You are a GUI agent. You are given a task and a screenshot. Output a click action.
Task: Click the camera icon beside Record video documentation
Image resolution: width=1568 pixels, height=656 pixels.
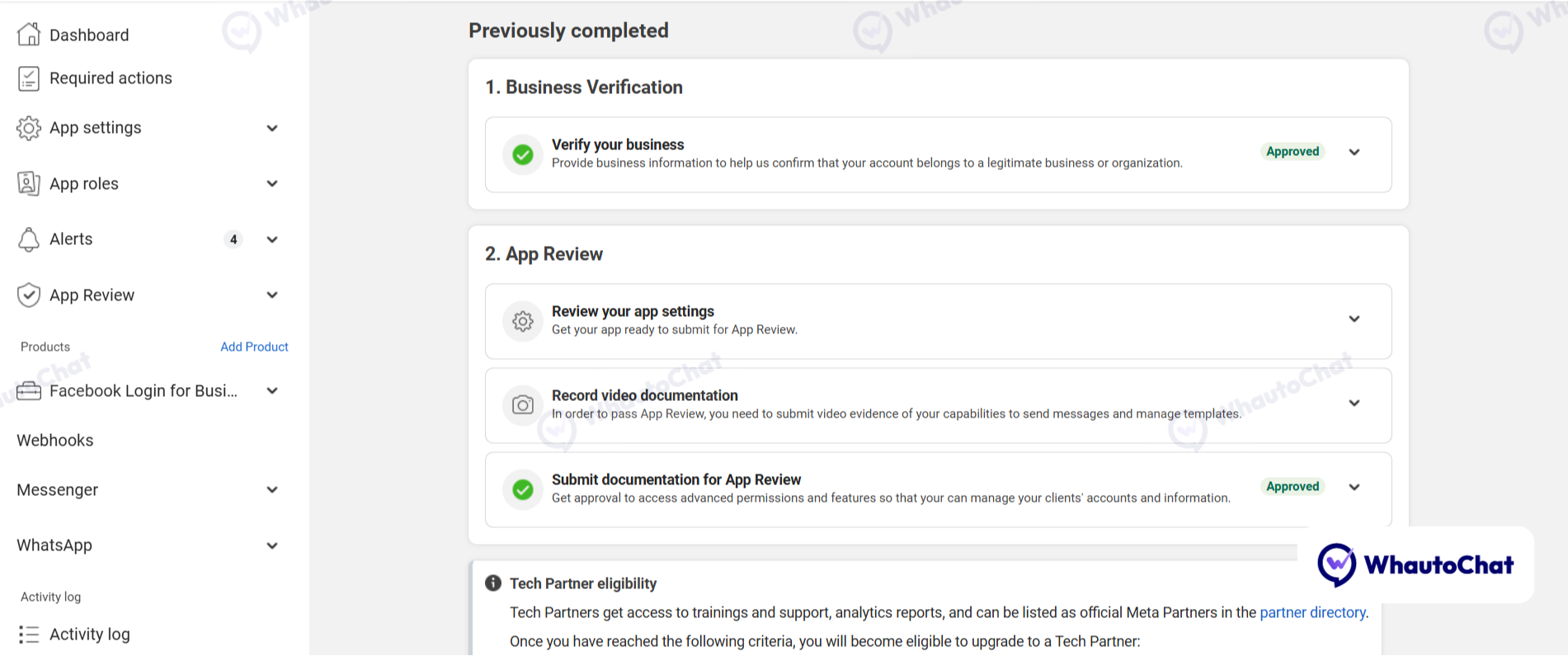pos(522,405)
